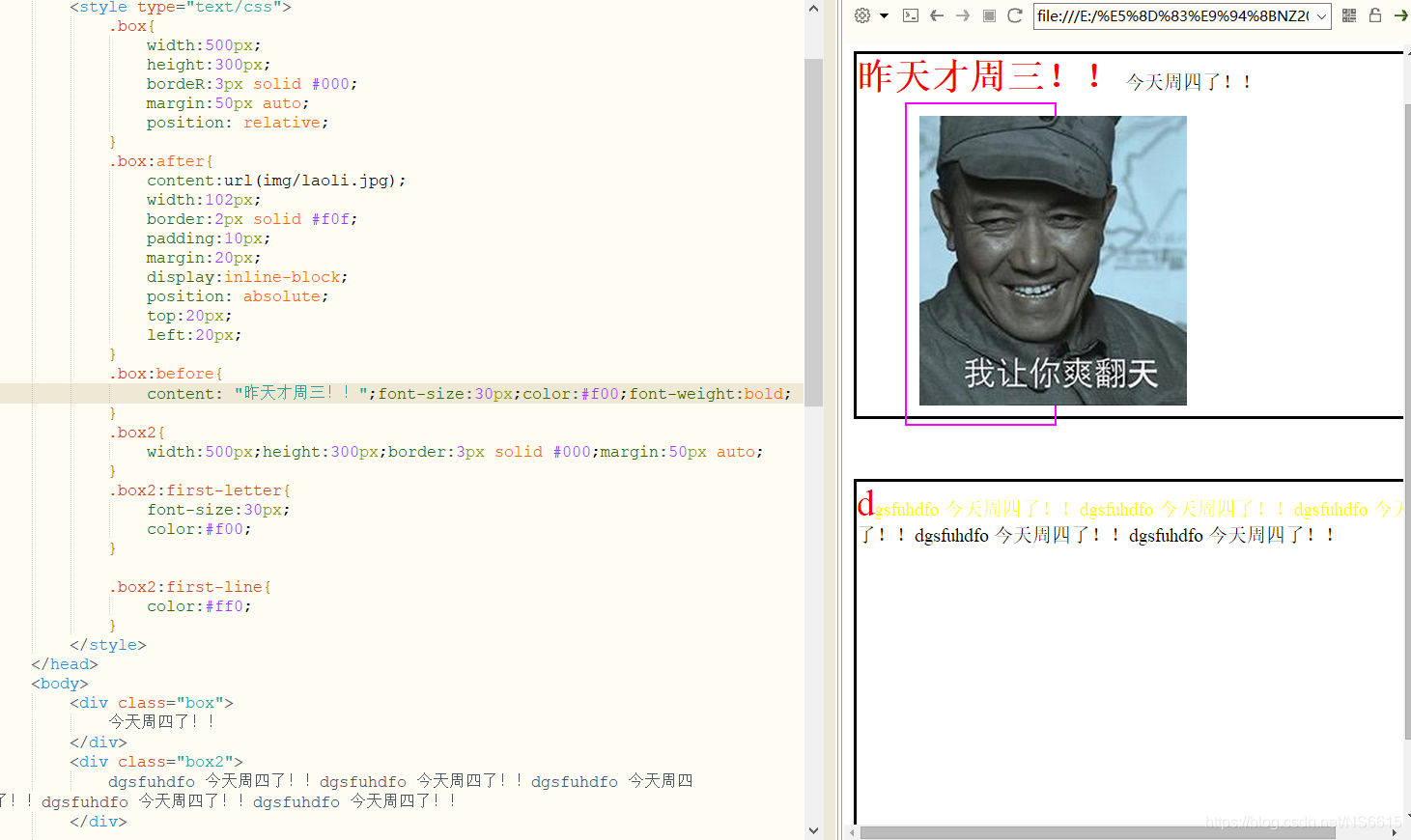The height and width of the screenshot is (840, 1411).
Task: Click the content:url(img/laoli.jpg) line
Action: pyautogui.click(x=276, y=181)
